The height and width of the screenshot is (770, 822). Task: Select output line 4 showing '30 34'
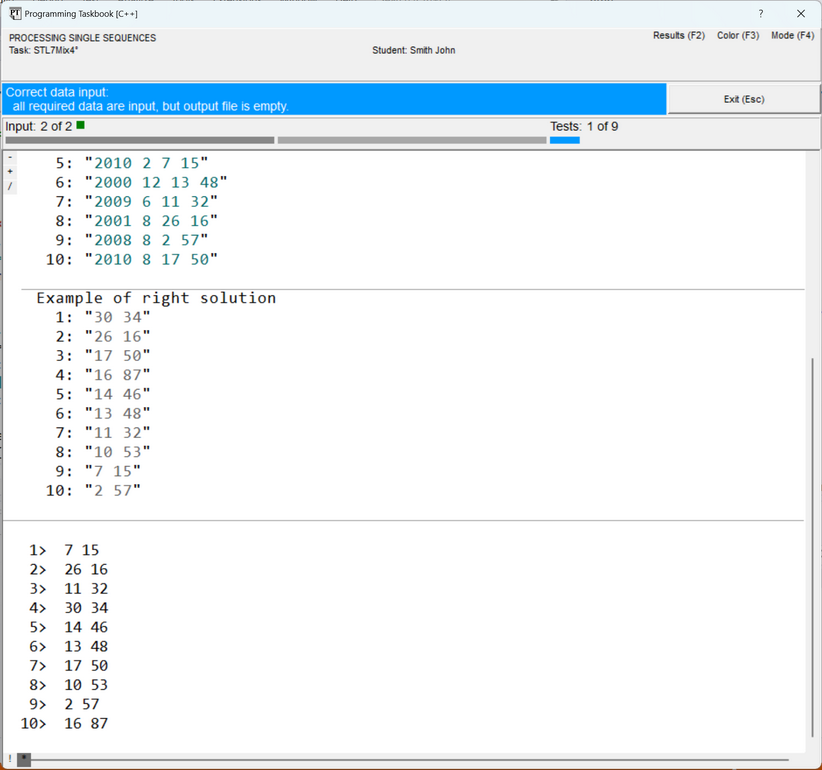(86, 608)
